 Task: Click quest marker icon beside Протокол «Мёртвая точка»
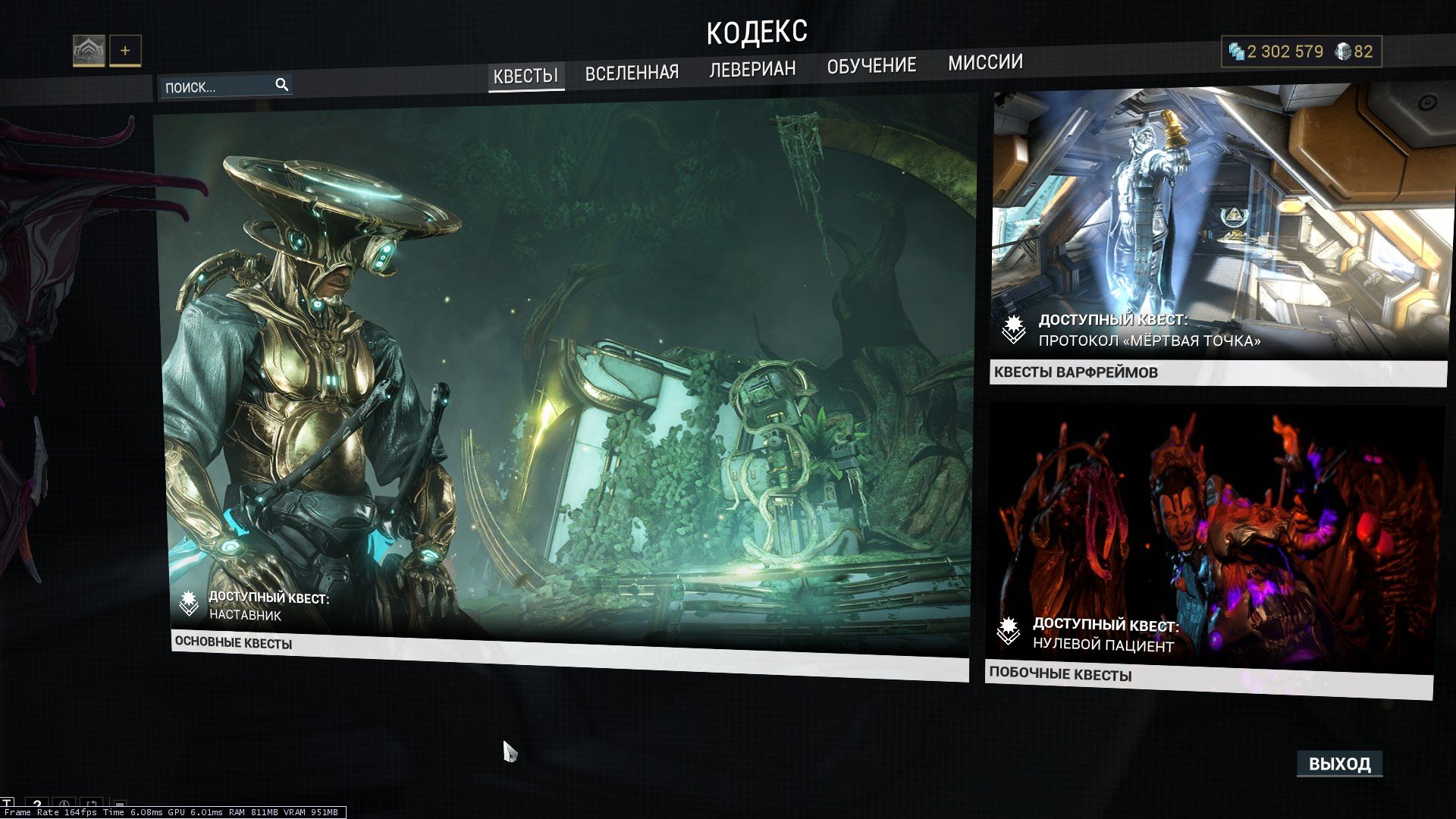pyautogui.click(x=1013, y=329)
